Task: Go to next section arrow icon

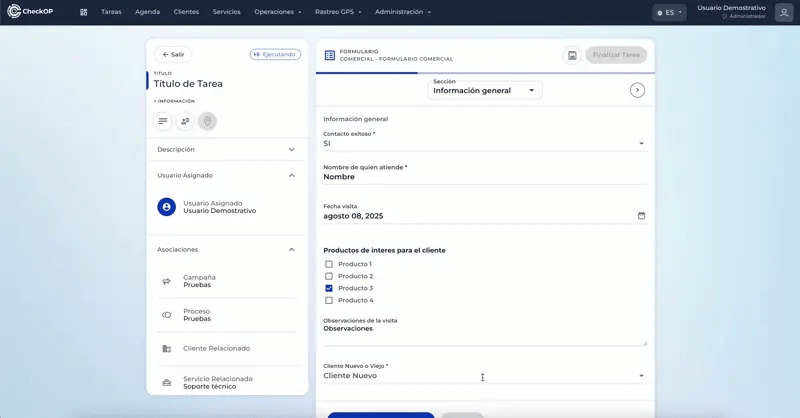Action: (x=637, y=90)
